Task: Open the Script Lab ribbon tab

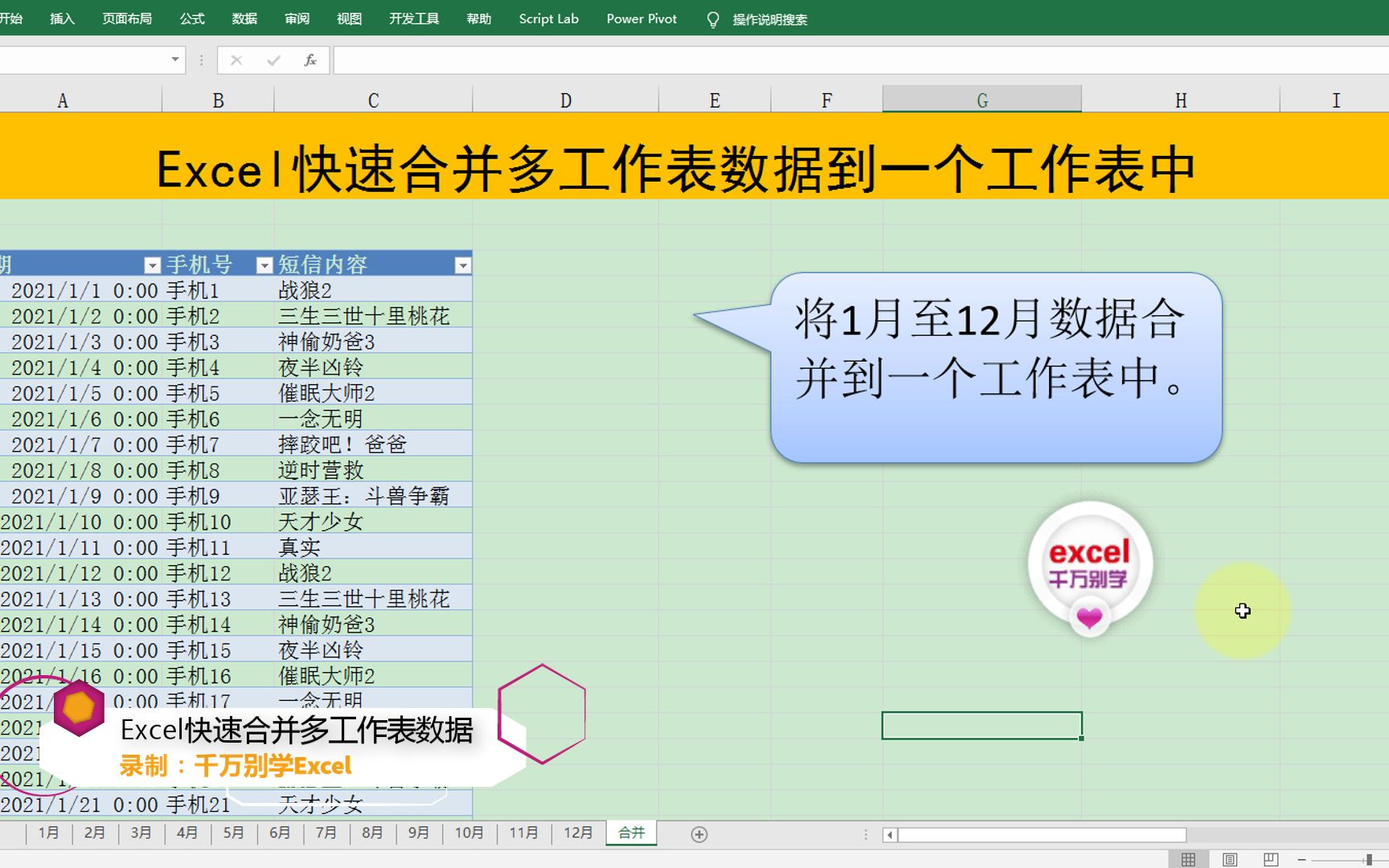Action: 549,18
